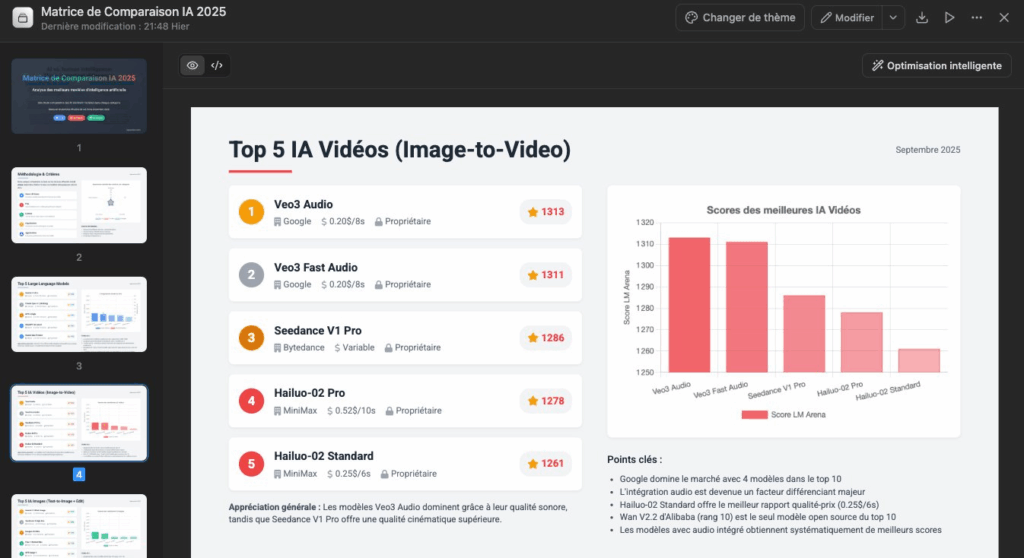Viewport: 1024px width, 558px height.
Task: Click the star score badge 1313
Action: tap(546, 212)
